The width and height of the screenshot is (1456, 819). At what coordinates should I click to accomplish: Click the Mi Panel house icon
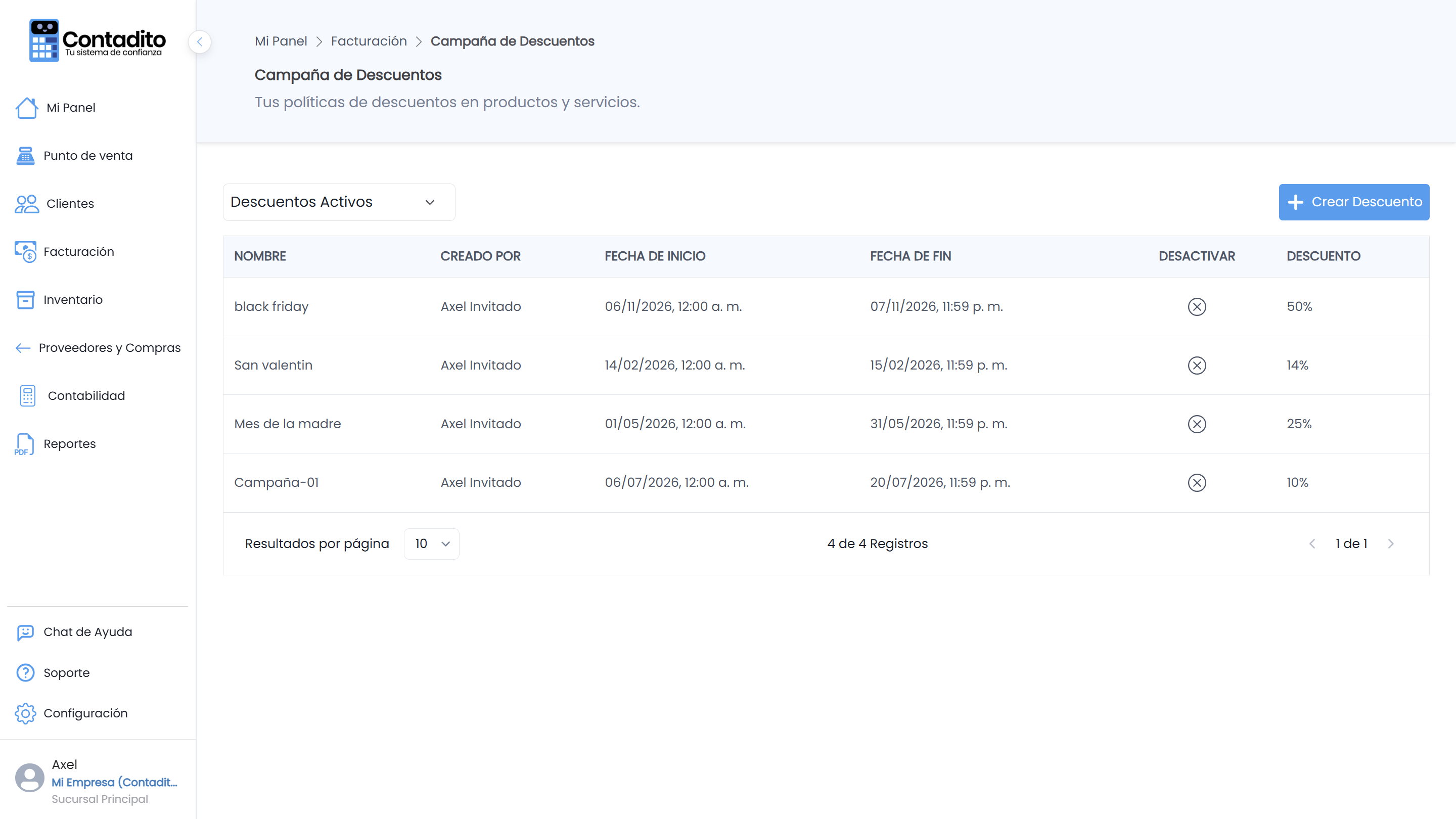point(27,108)
